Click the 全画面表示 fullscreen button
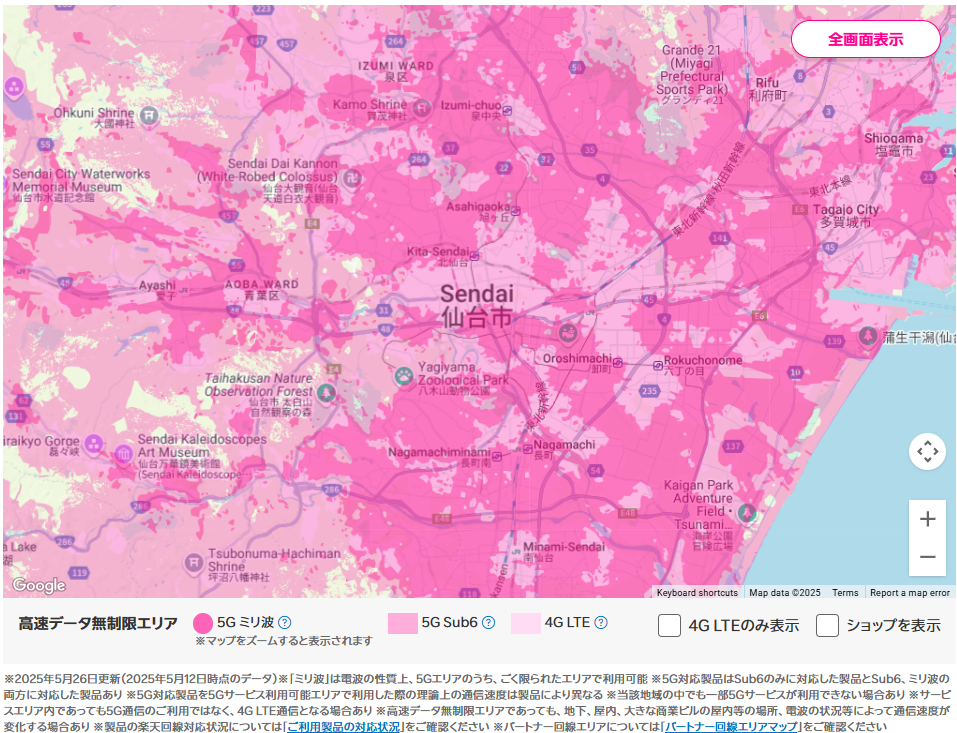Image resolution: width=957 pixels, height=733 pixels. point(865,39)
